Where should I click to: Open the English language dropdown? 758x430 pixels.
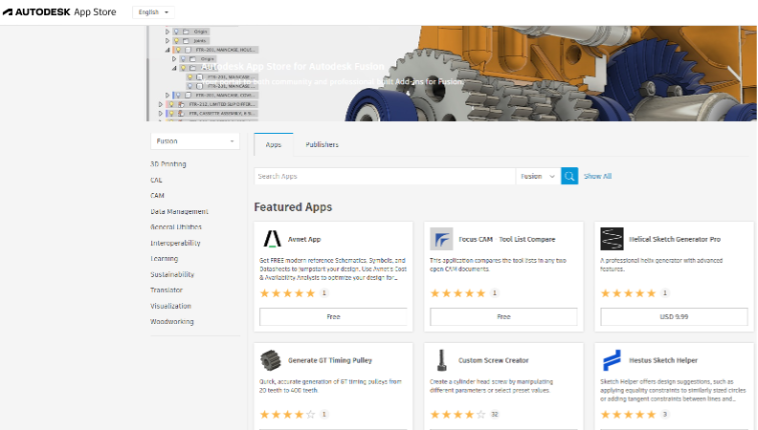click(x=153, y=12)
